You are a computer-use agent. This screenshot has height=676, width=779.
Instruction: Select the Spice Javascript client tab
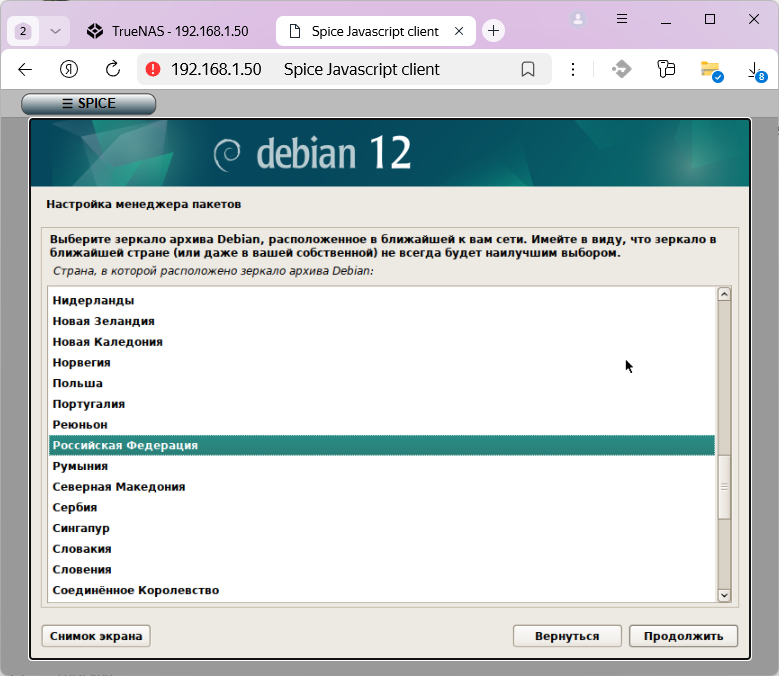[x=376, y=31]
